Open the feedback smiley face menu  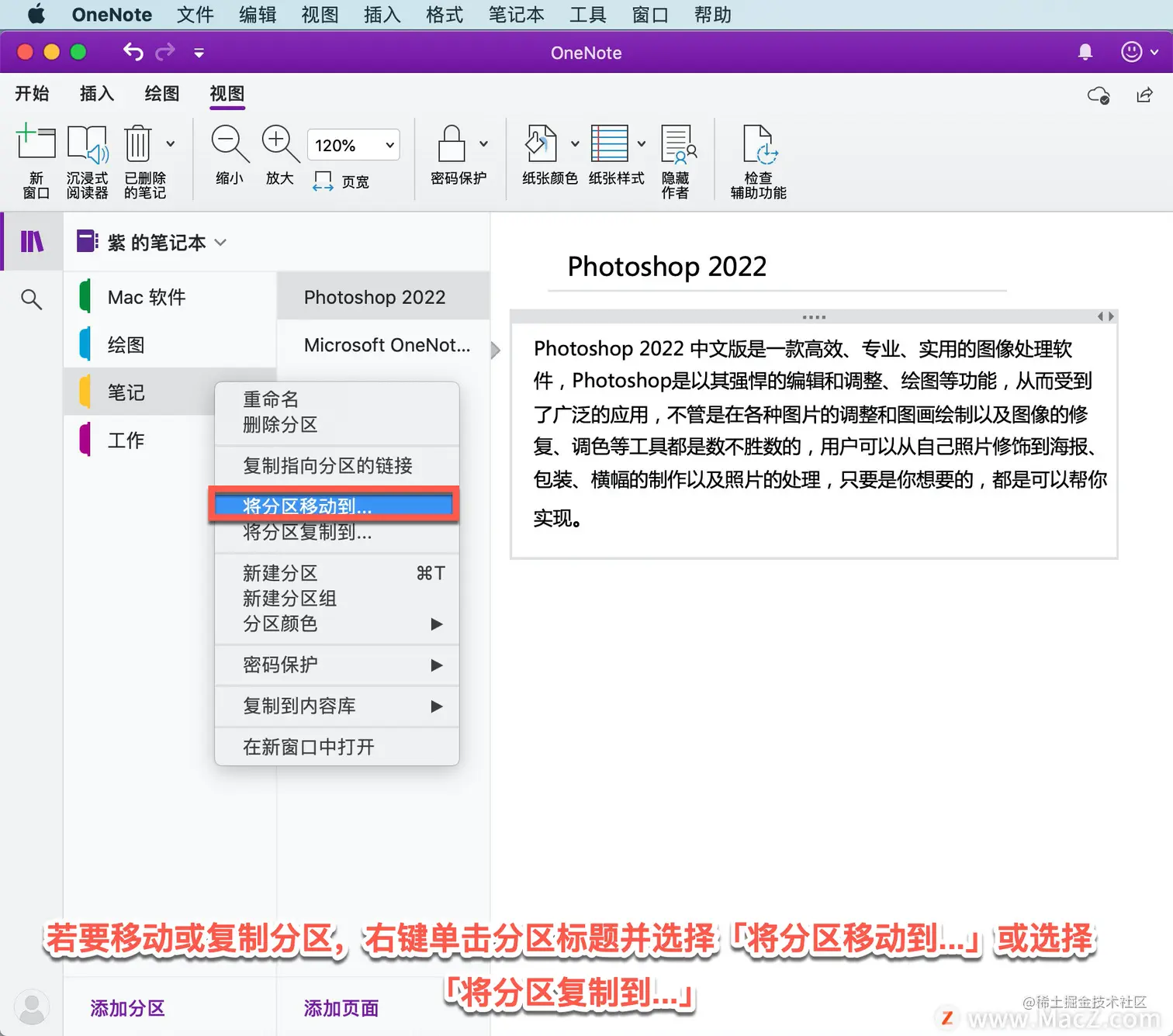coord(1140,52)
